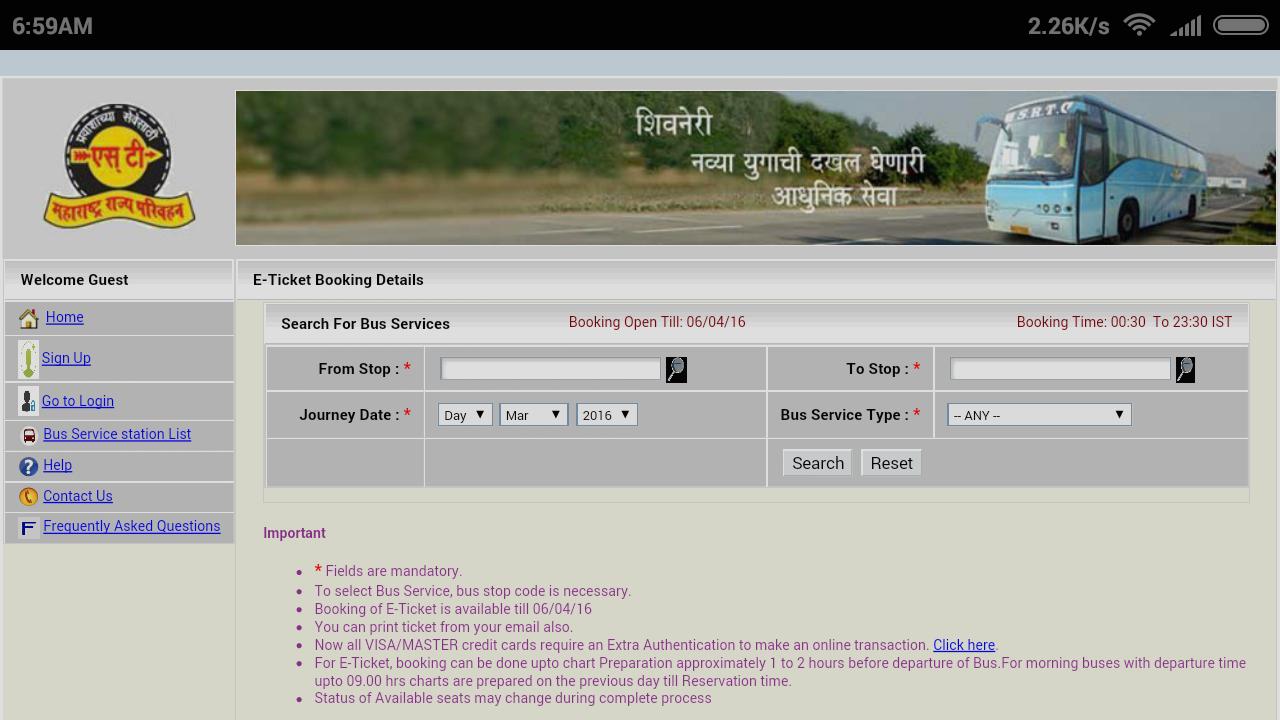
Task: Open the Bus Service Type dropdown
Action: (1038, 414)
